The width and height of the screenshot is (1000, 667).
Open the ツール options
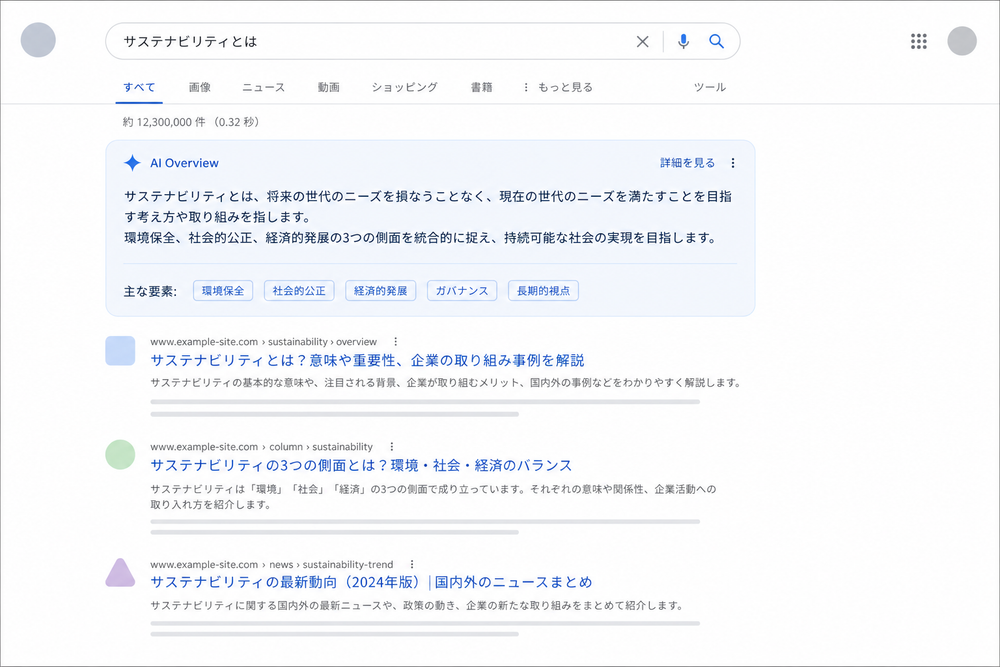(x=710, y=87)
